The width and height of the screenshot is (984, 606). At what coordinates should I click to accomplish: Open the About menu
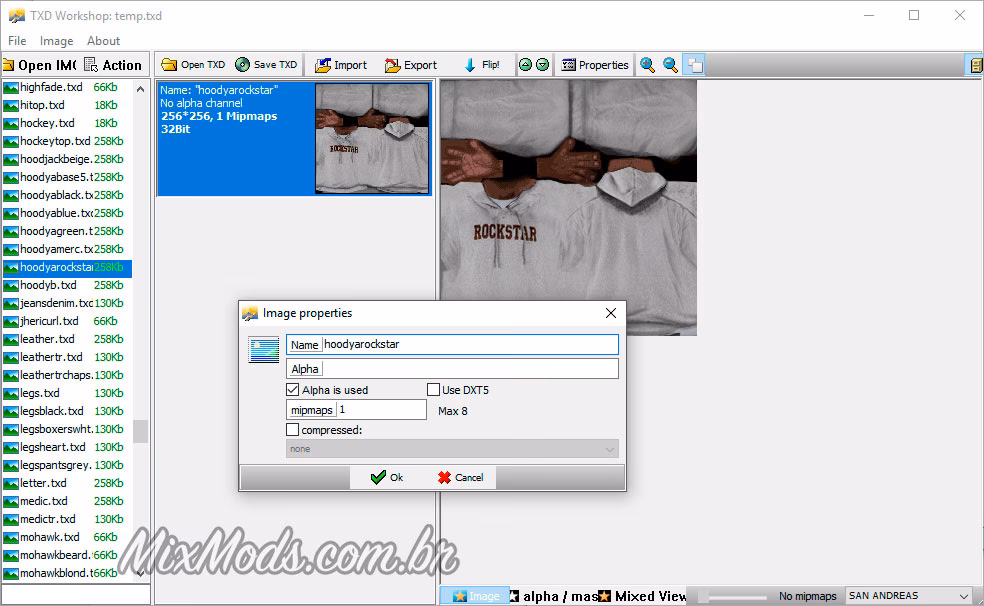tap(104, 41)
